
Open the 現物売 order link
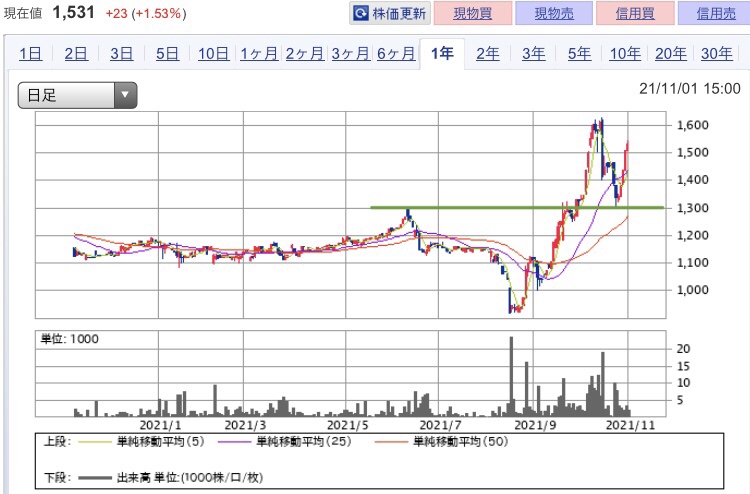tap(554, 13)
